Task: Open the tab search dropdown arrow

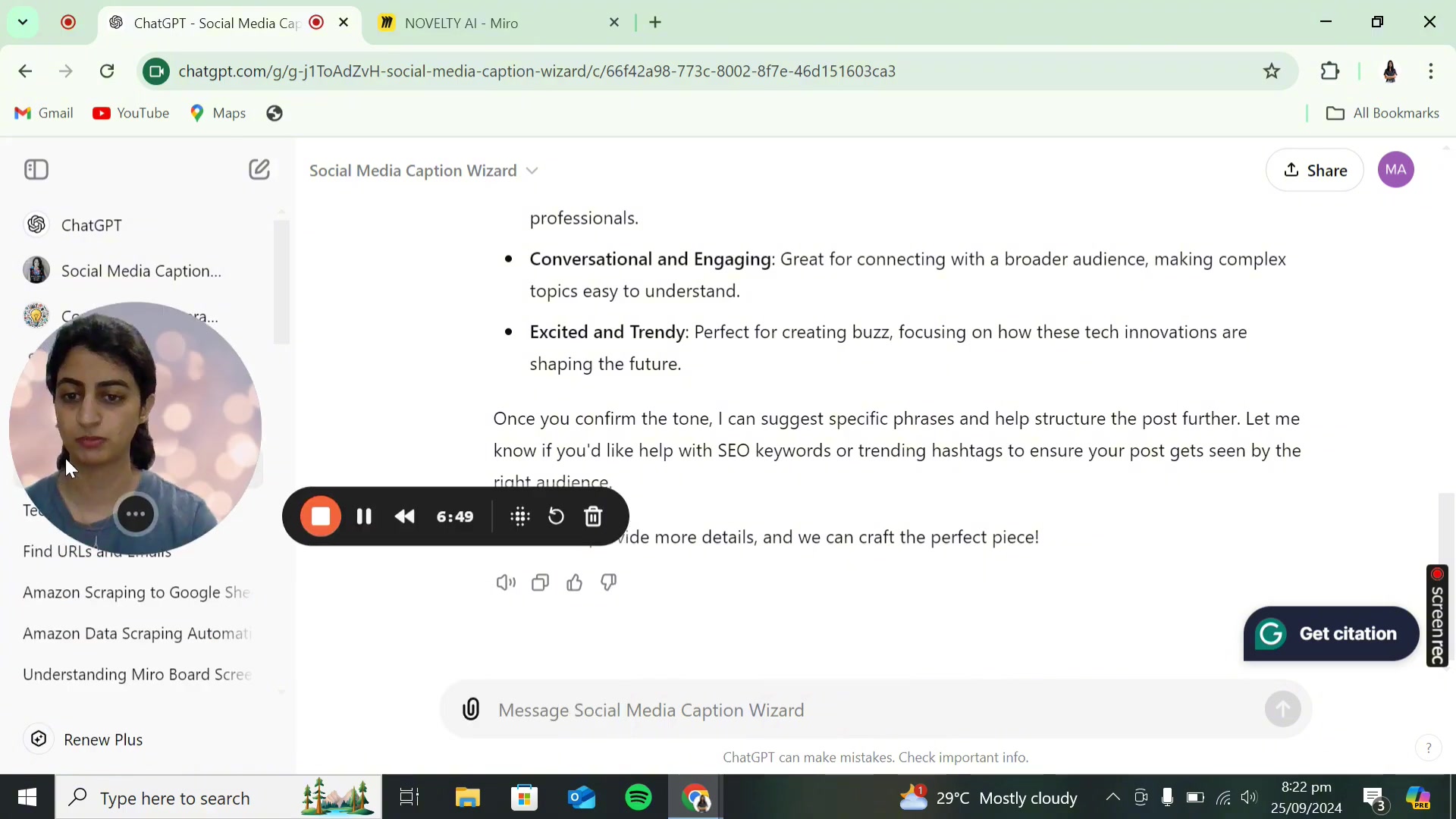Action: click(x=23, y=22)
